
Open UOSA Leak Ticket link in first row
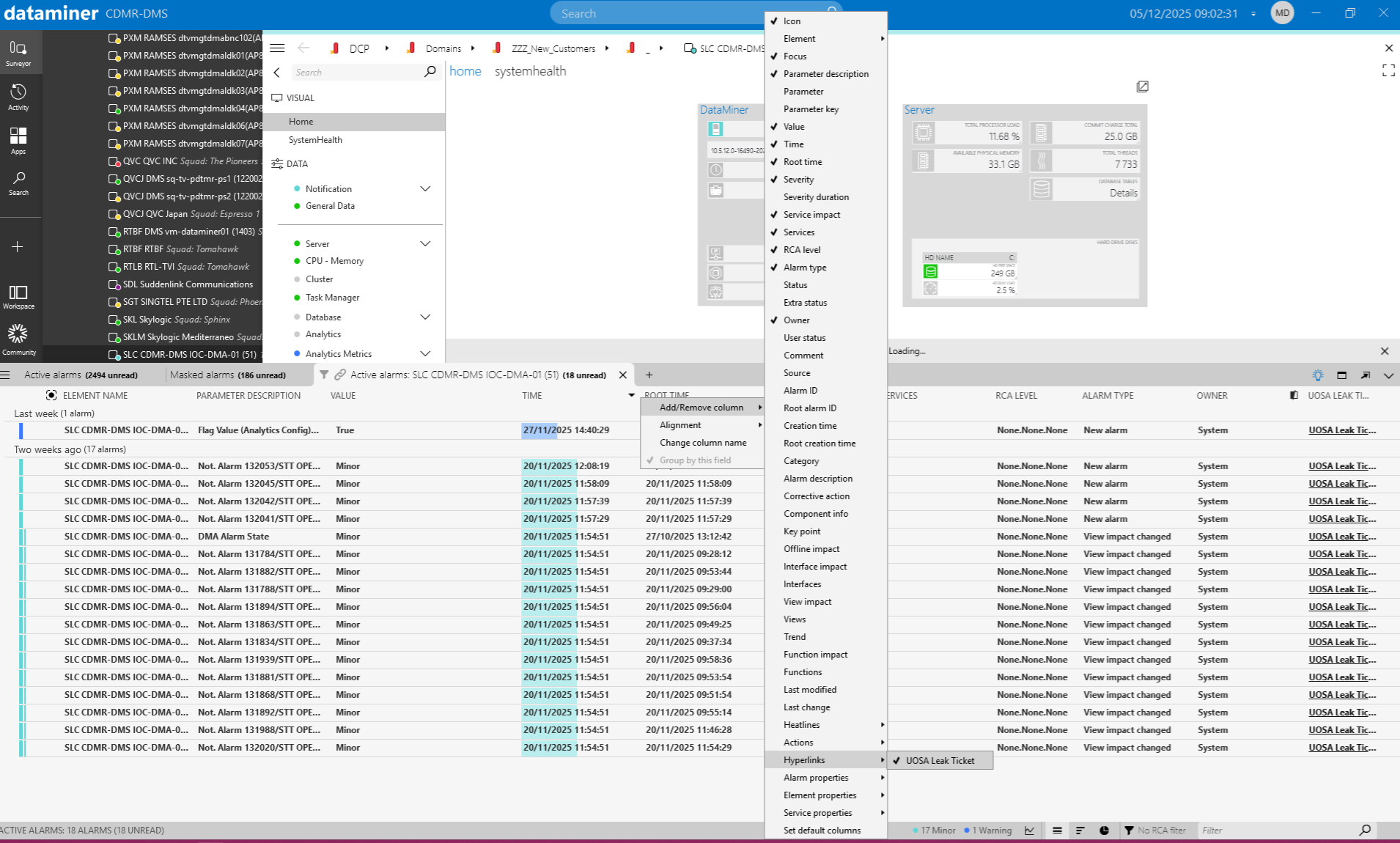[1341, 430]
